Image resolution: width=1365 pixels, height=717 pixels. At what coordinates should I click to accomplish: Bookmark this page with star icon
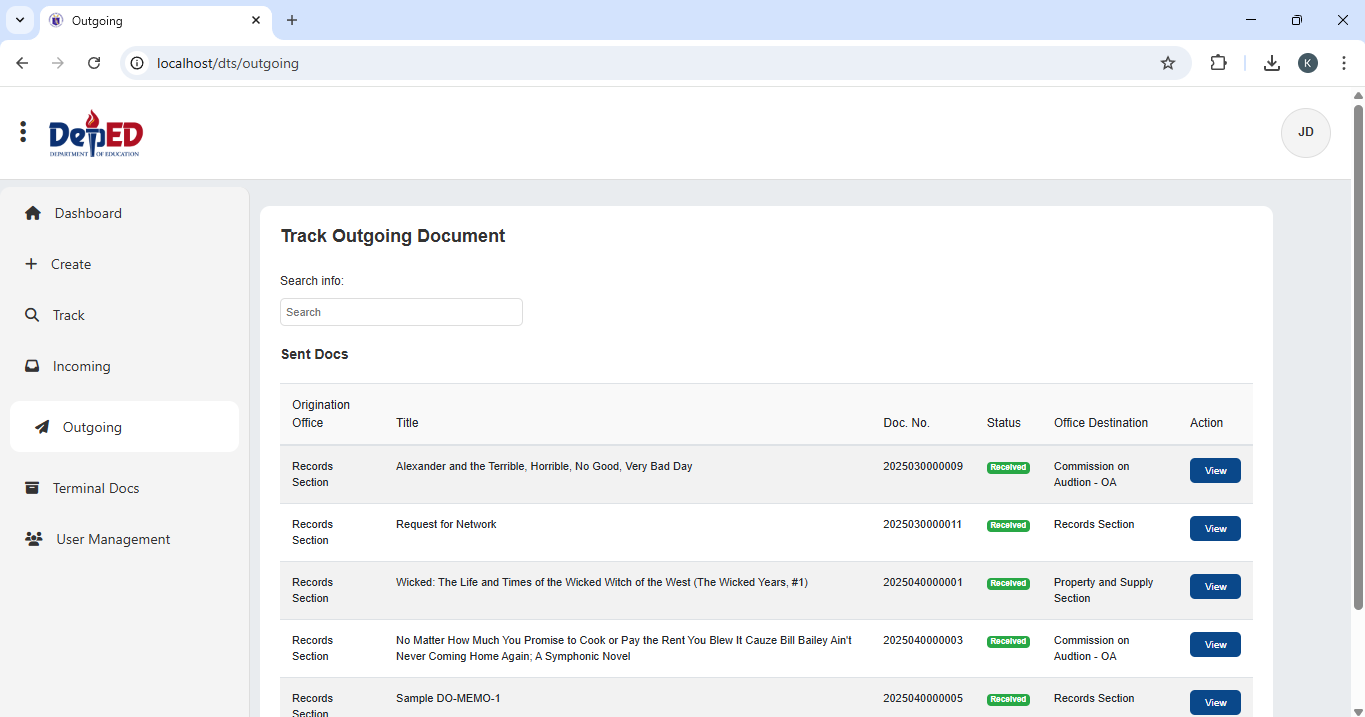1168,63
